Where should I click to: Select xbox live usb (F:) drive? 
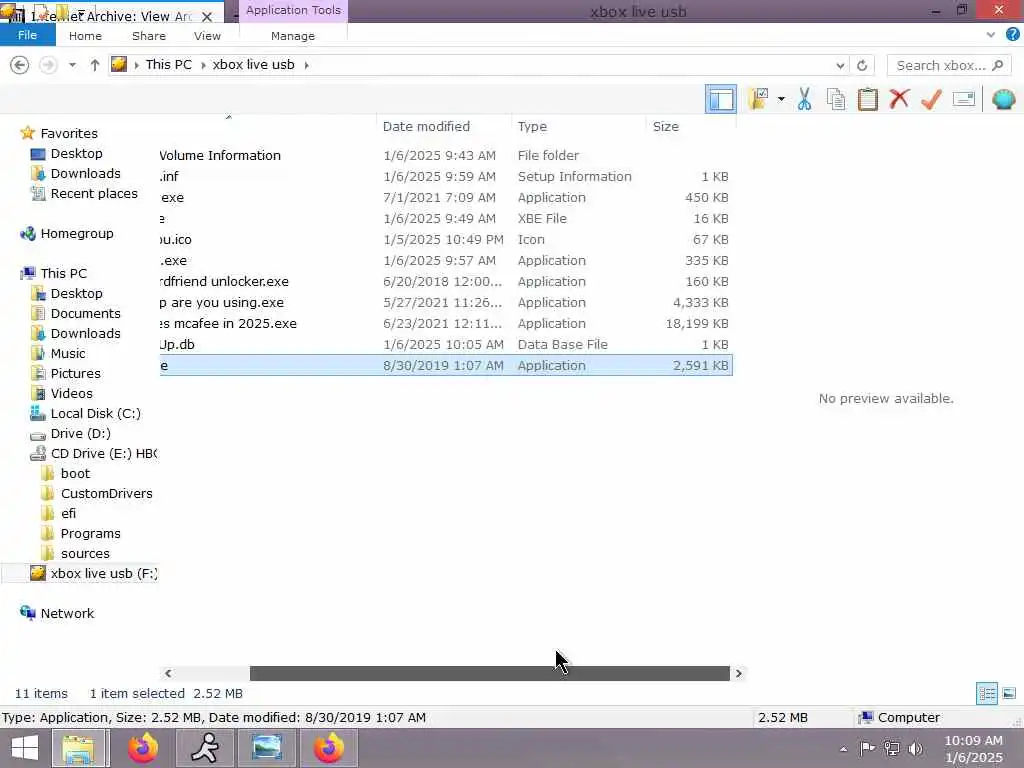104,573
